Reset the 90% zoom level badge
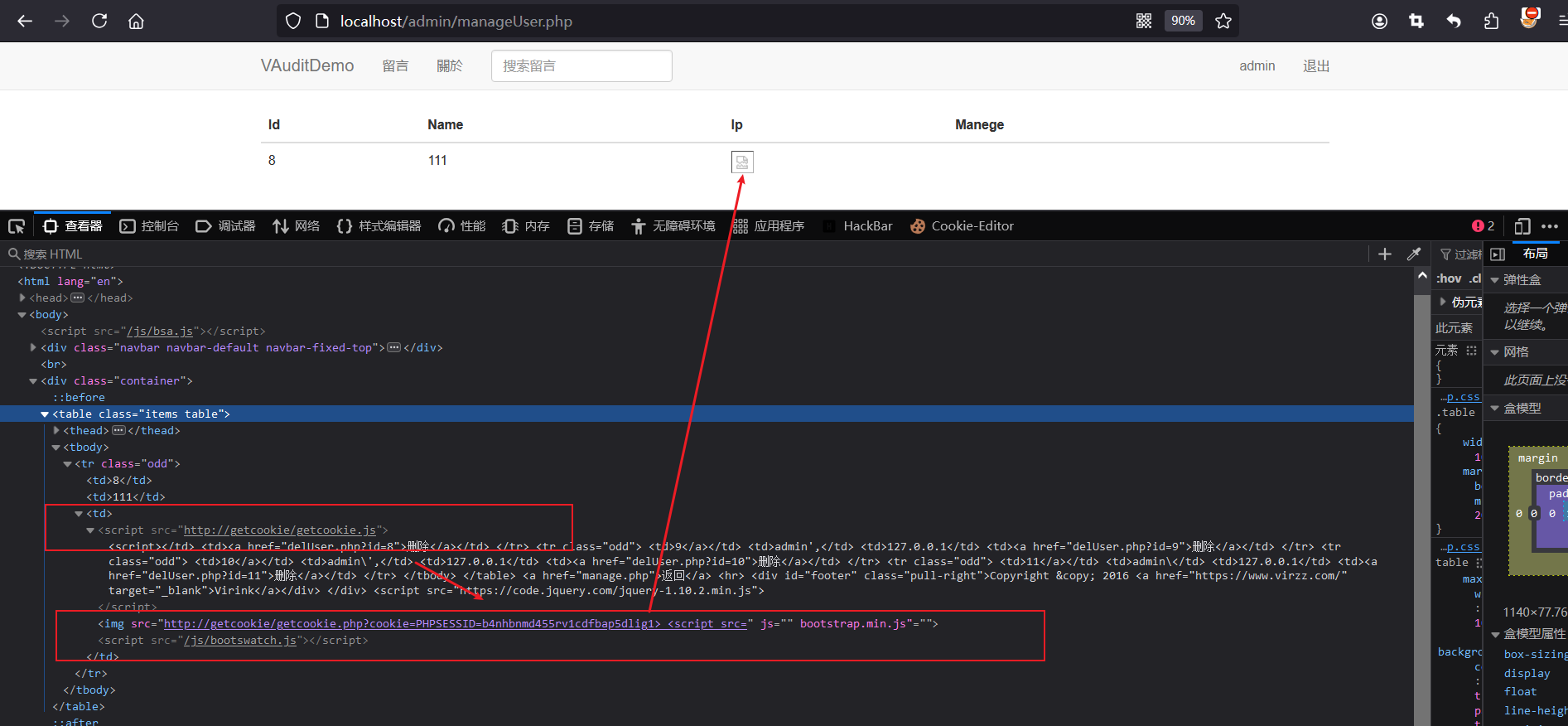The width and height of the screenshot is (1568, 726). coord(1183,21)
